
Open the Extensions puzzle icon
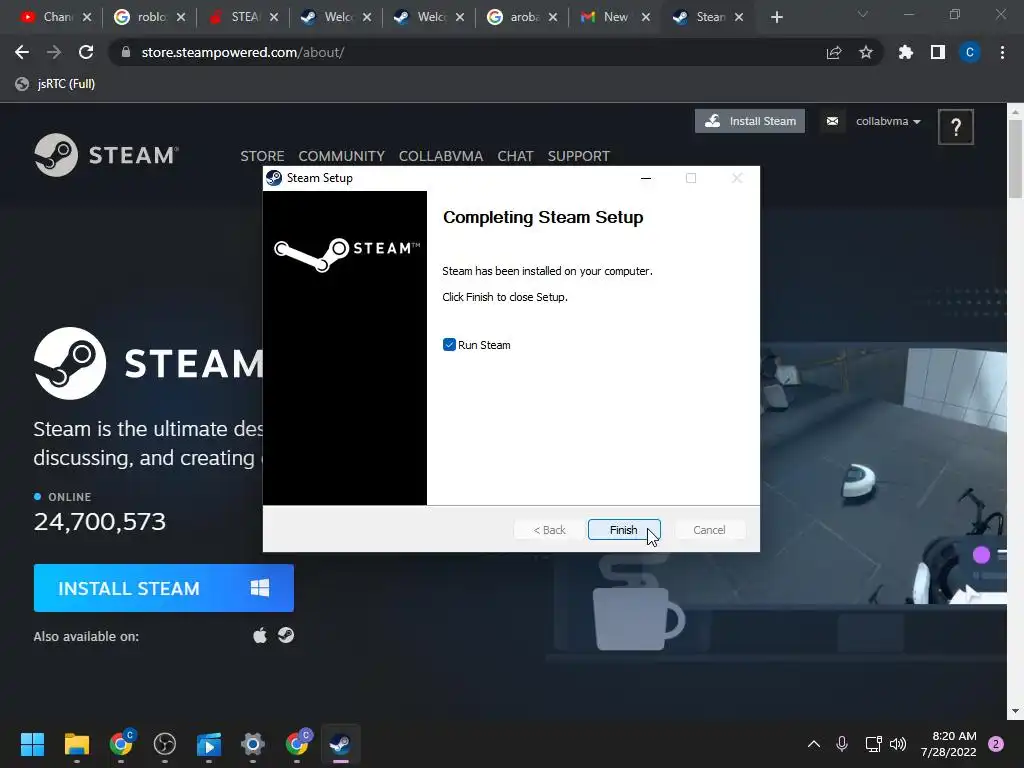point(905,52)
